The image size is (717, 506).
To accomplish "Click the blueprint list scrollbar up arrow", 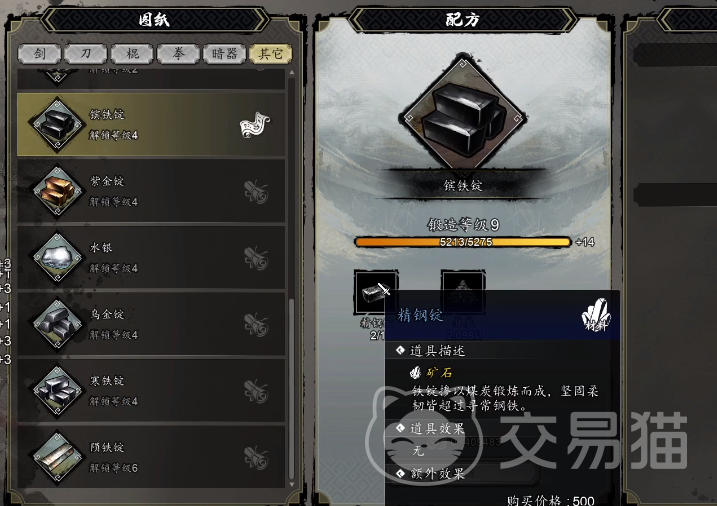I will [292, 73].
